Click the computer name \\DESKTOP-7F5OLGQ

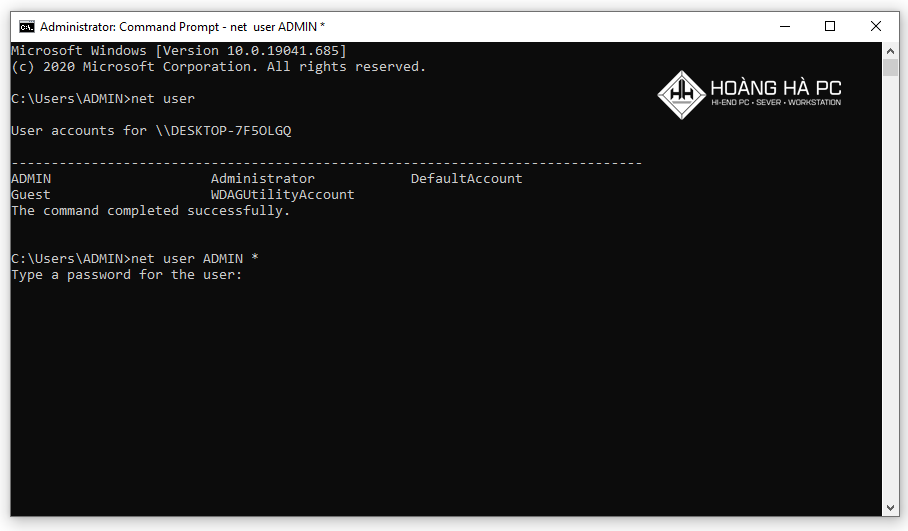pyautogui.click(x=224, y=130)
